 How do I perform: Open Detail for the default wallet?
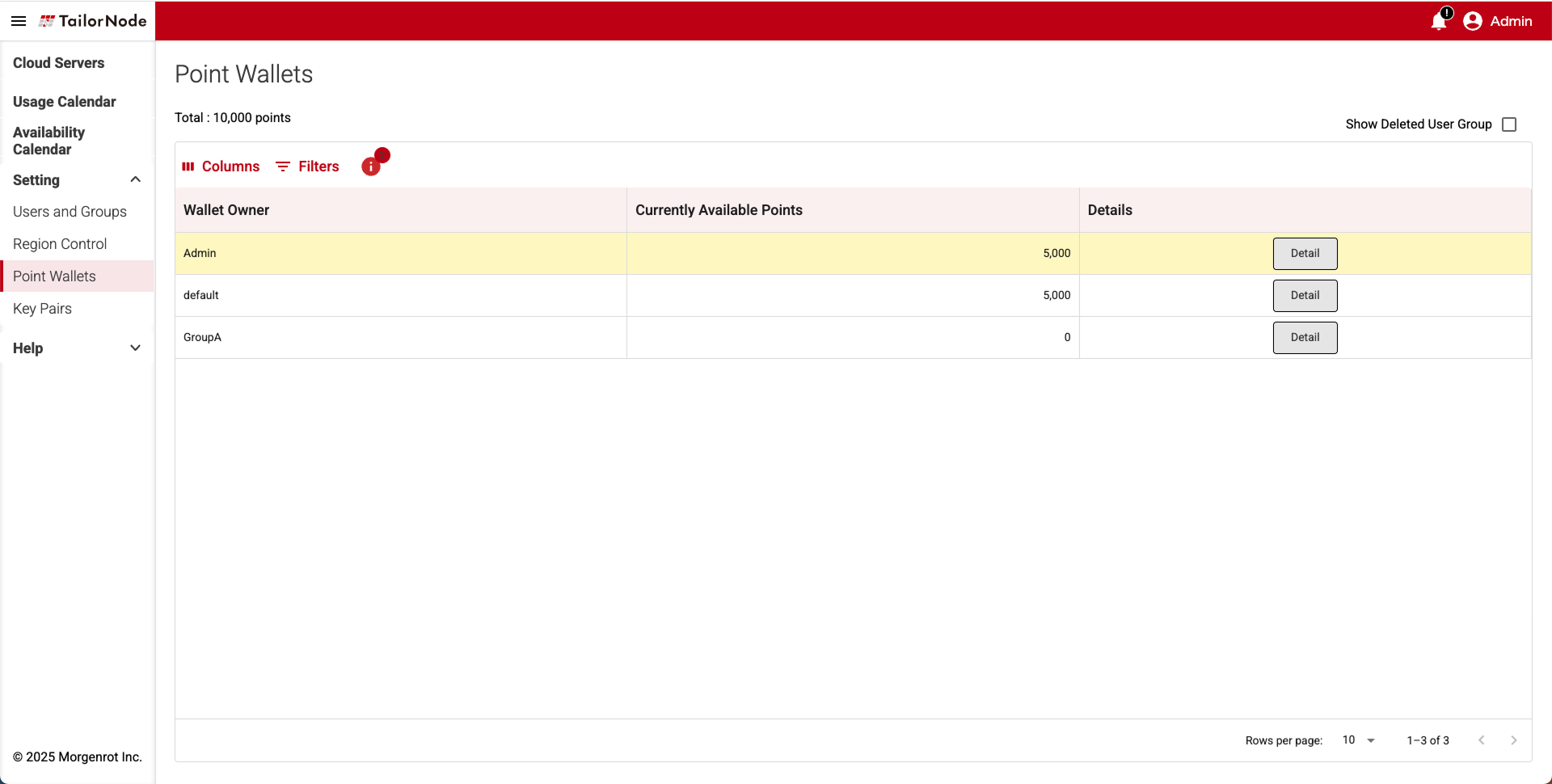click(1305, 296)
